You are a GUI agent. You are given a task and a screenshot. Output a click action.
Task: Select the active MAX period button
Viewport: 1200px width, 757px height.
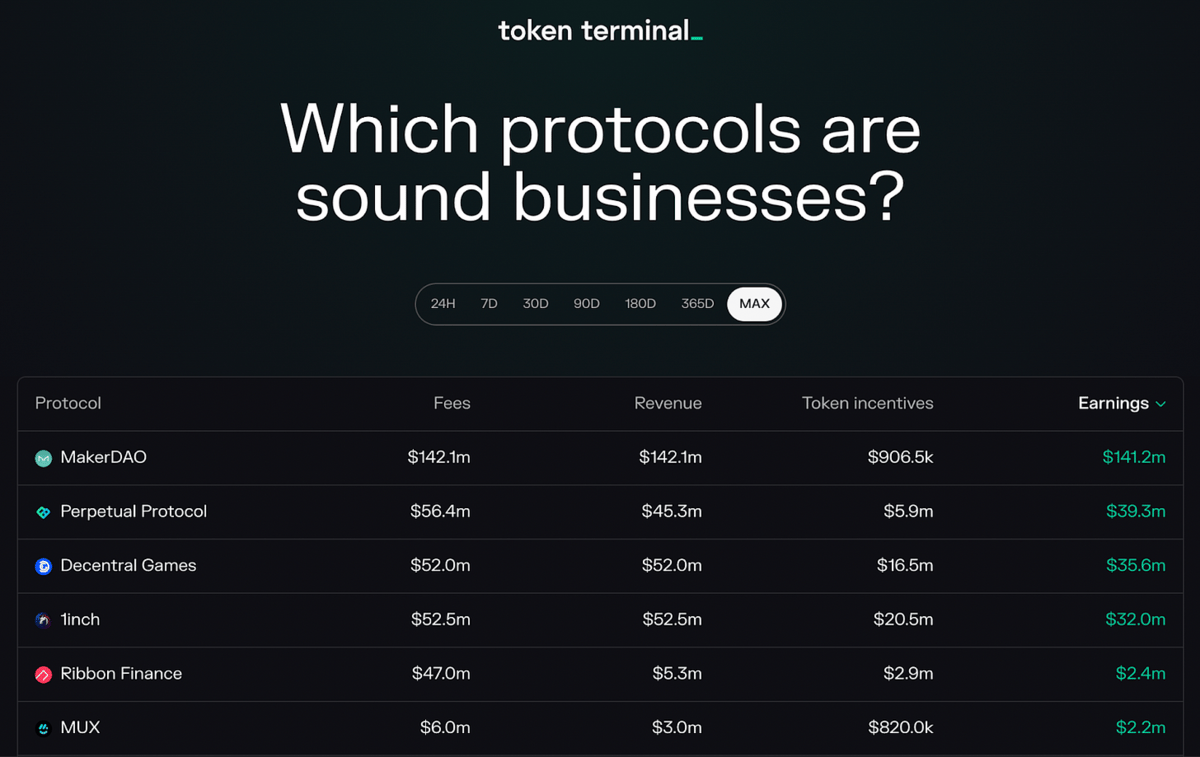[x=755, y=304]
